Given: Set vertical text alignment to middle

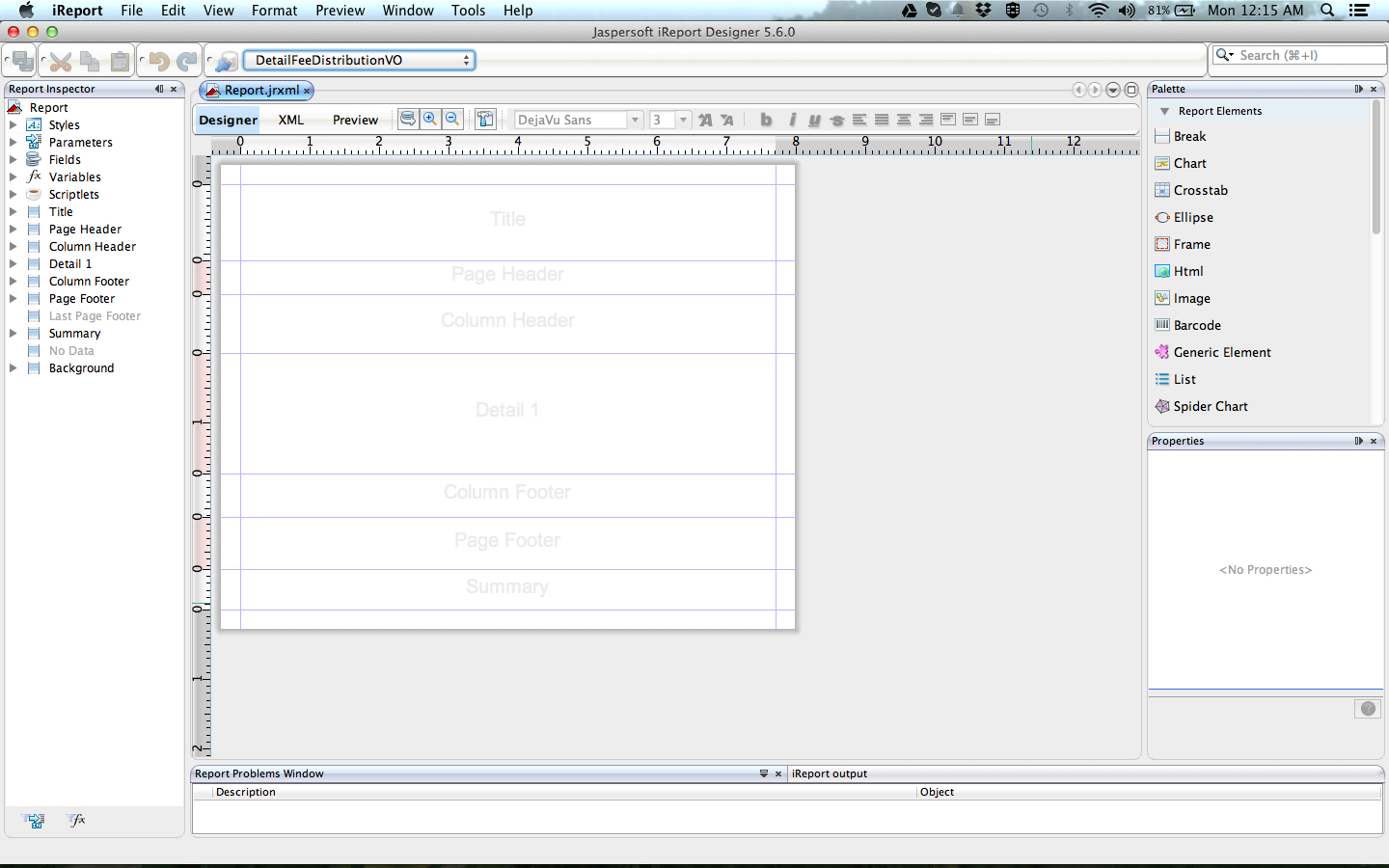Looking at the screenshot, I should tap(970, 120).
